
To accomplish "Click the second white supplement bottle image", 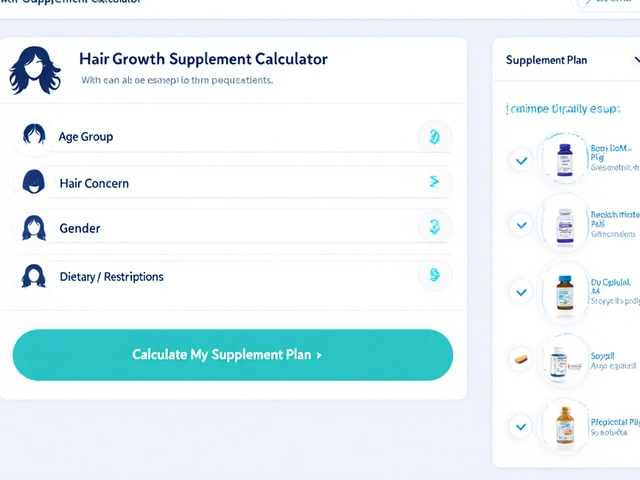I will click(x=564, y=225).
